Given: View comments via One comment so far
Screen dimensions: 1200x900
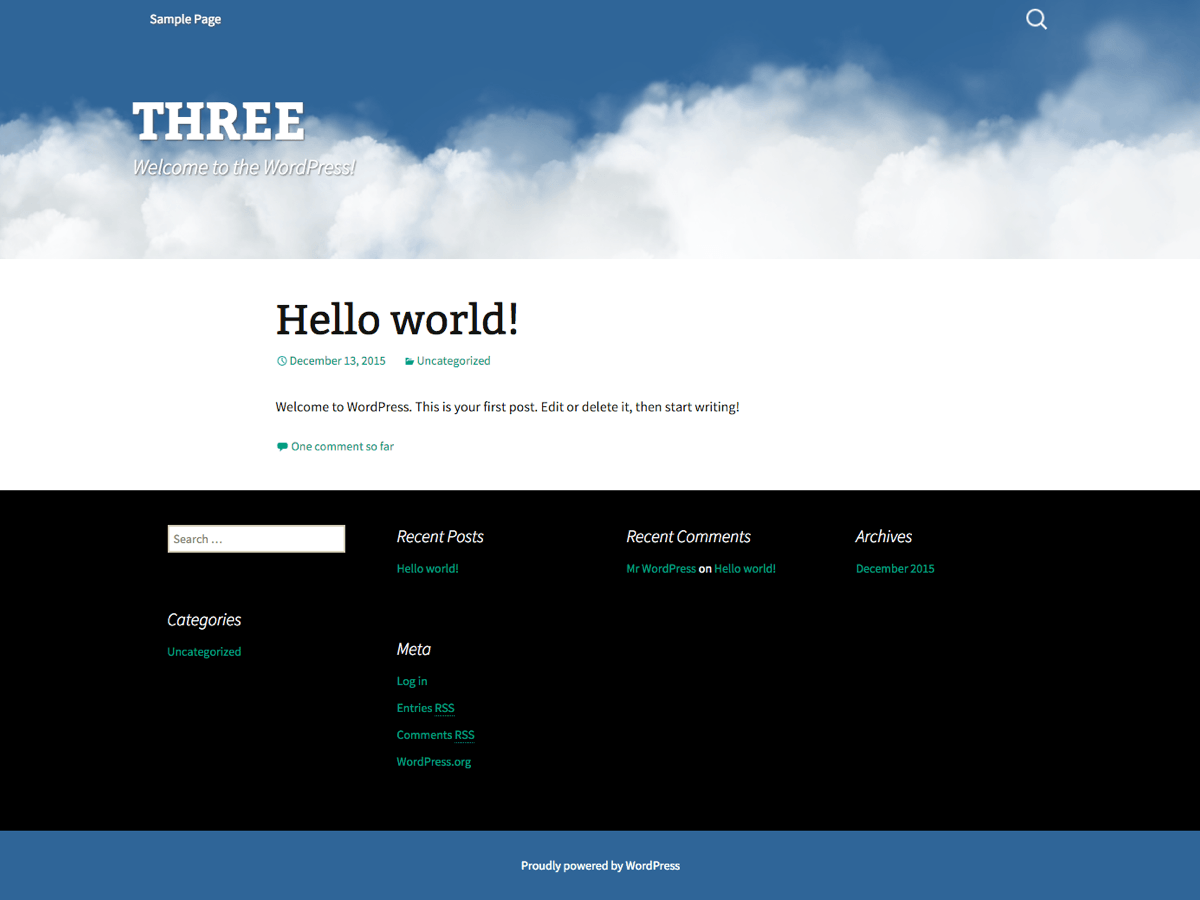Looking at the screenshot, I should tap(342, 446).
